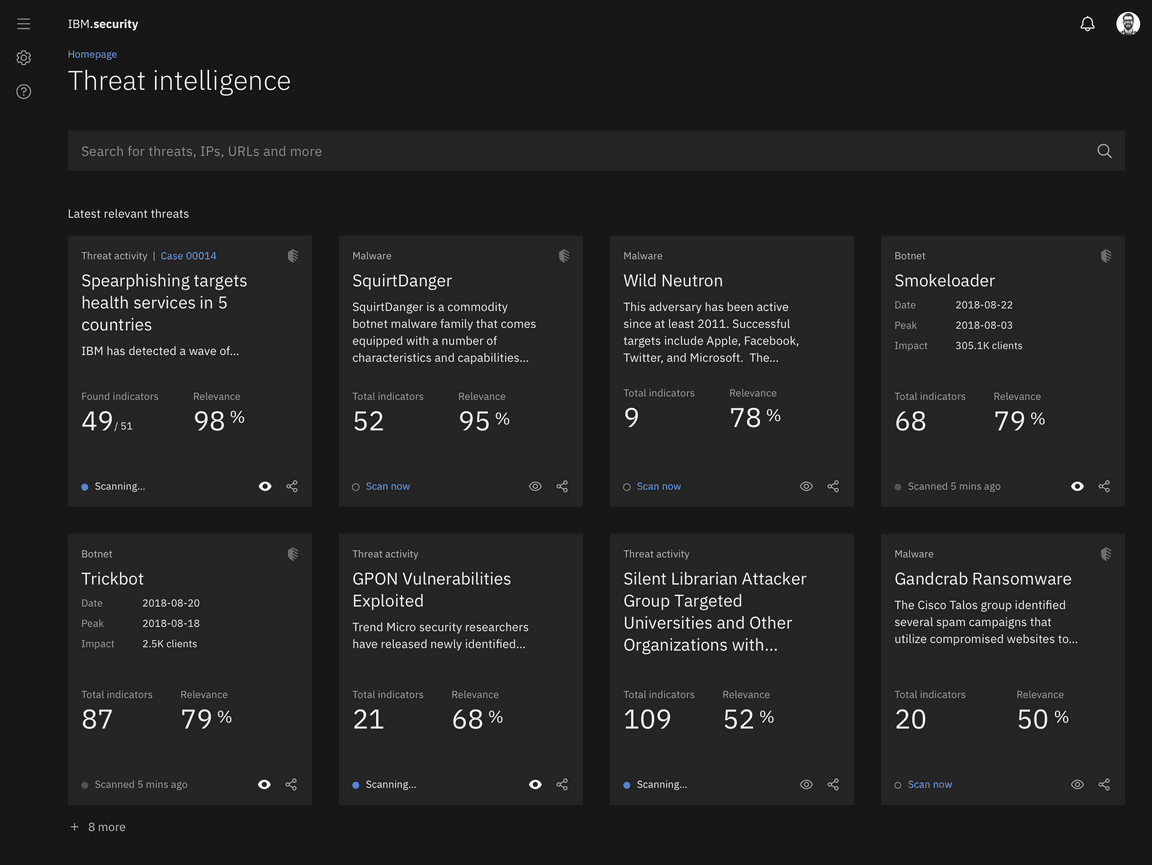
Task: Open the settings gear in sidebar
Action: 24,58
